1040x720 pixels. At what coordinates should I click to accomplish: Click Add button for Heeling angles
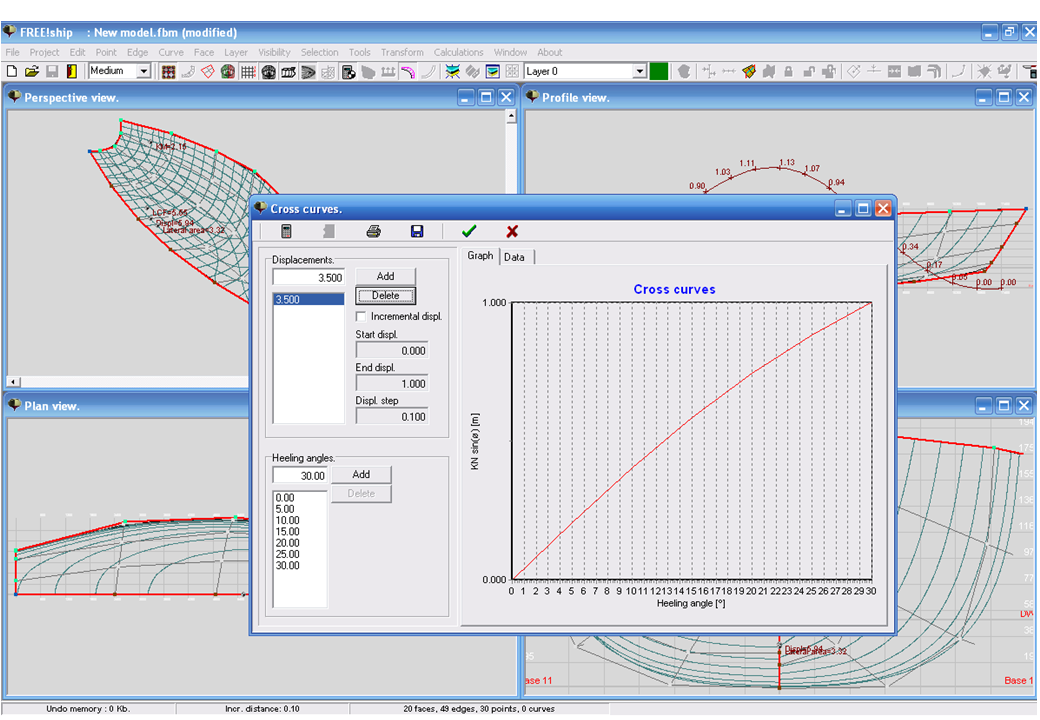(361, 475)
